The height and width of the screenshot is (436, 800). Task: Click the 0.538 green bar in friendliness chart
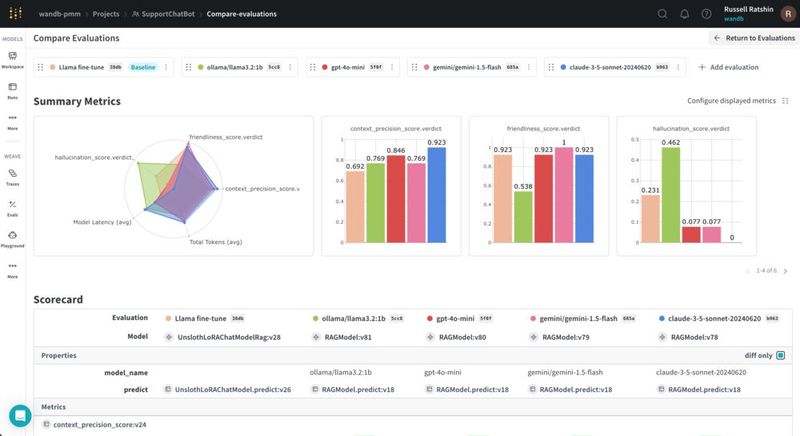(x=523, y=217)
